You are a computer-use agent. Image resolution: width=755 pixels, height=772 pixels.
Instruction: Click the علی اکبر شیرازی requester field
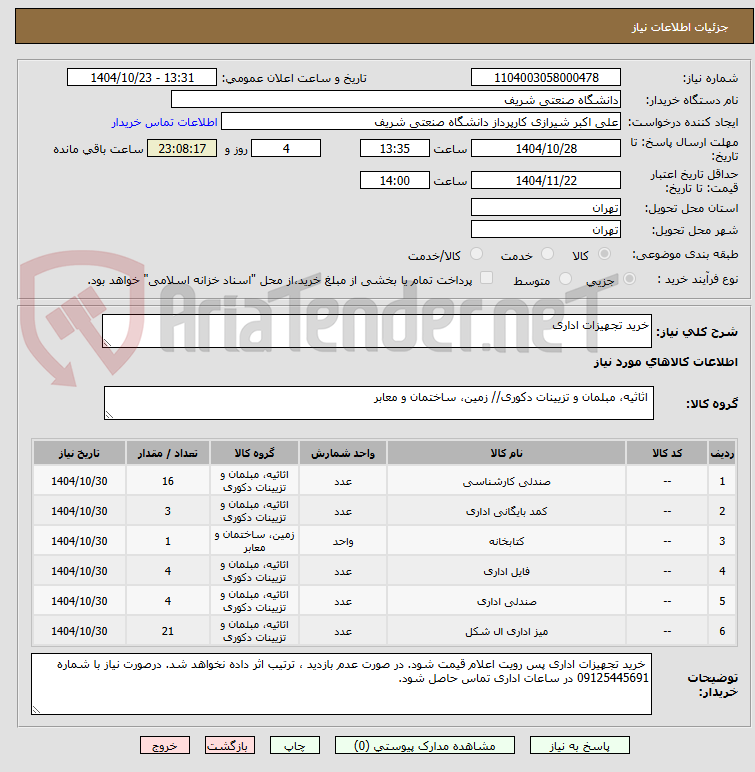tap(421, 122)
